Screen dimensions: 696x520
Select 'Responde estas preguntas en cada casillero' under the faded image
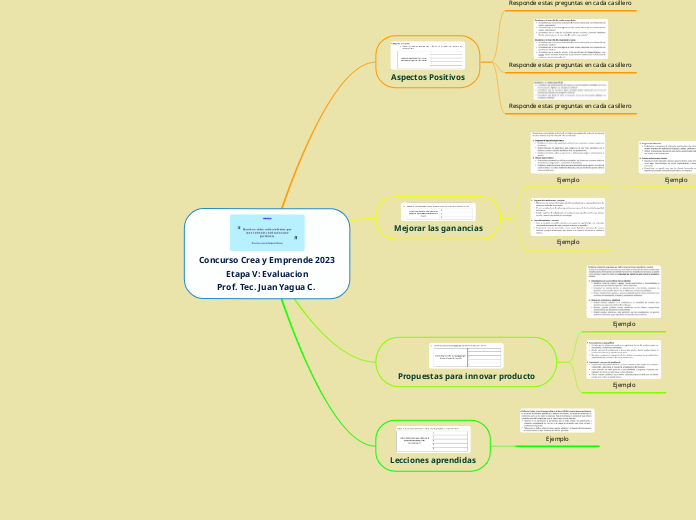tap(570, 106)
